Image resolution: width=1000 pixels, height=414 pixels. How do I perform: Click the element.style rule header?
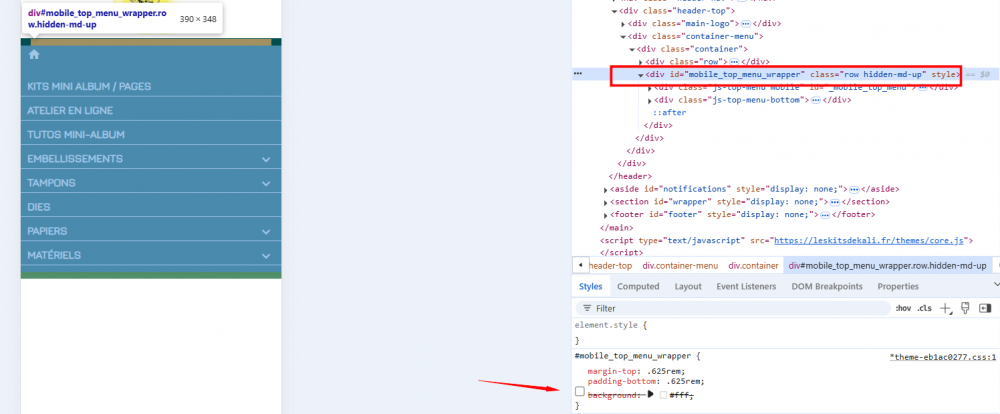pyautogui.click(x=611, y=325)
